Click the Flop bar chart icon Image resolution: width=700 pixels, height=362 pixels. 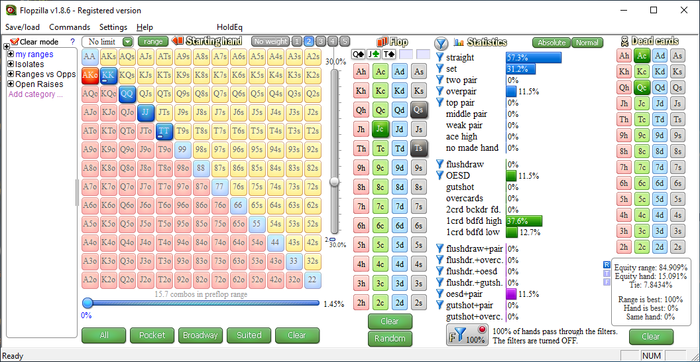[383, 42]
